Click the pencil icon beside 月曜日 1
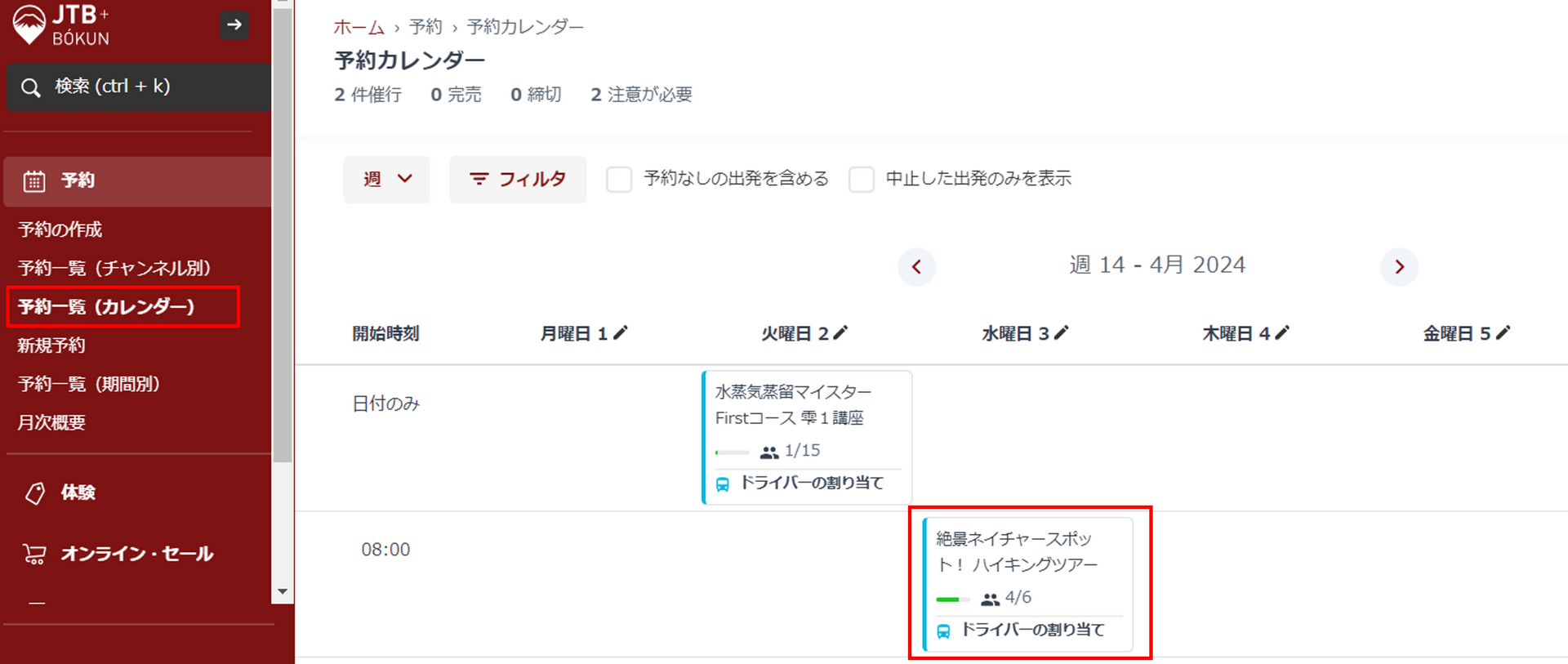 coord(621,332)
